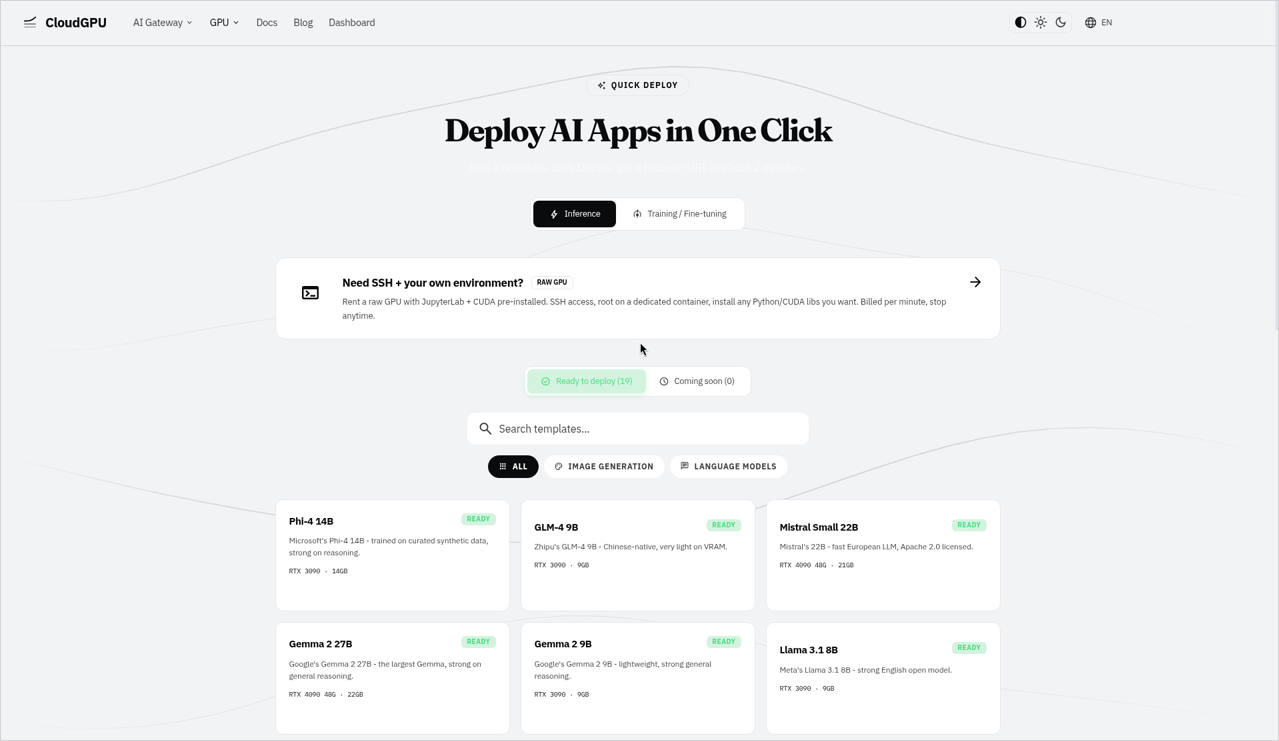The height and width of the screenshot is (741, 1279).
Task: Click READY badge on GLM-4 9B card
Action: pyautogui.click(x=723, y=525)
